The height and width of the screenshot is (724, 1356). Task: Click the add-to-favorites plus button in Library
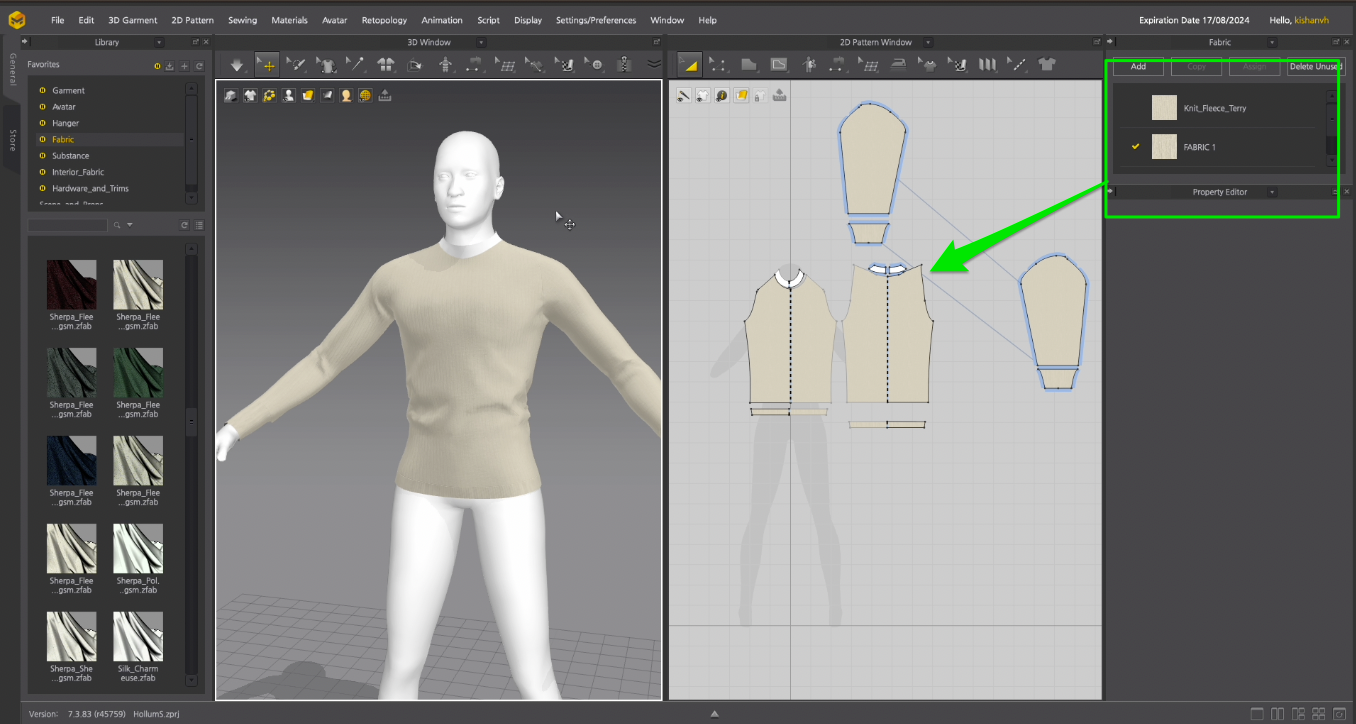pyautogui.click(x=184, y=66)
